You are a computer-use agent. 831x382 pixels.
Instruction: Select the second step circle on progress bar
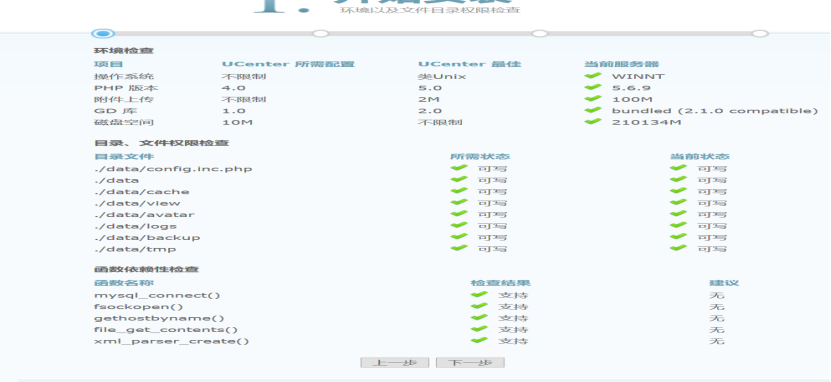point(320,33)
